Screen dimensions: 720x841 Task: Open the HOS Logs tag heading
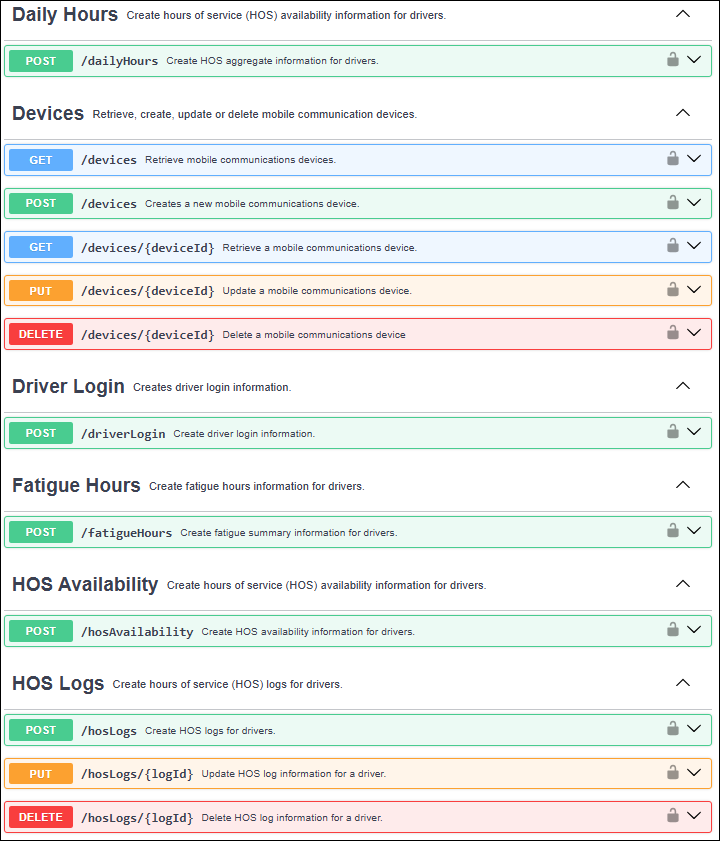[58, 684]
